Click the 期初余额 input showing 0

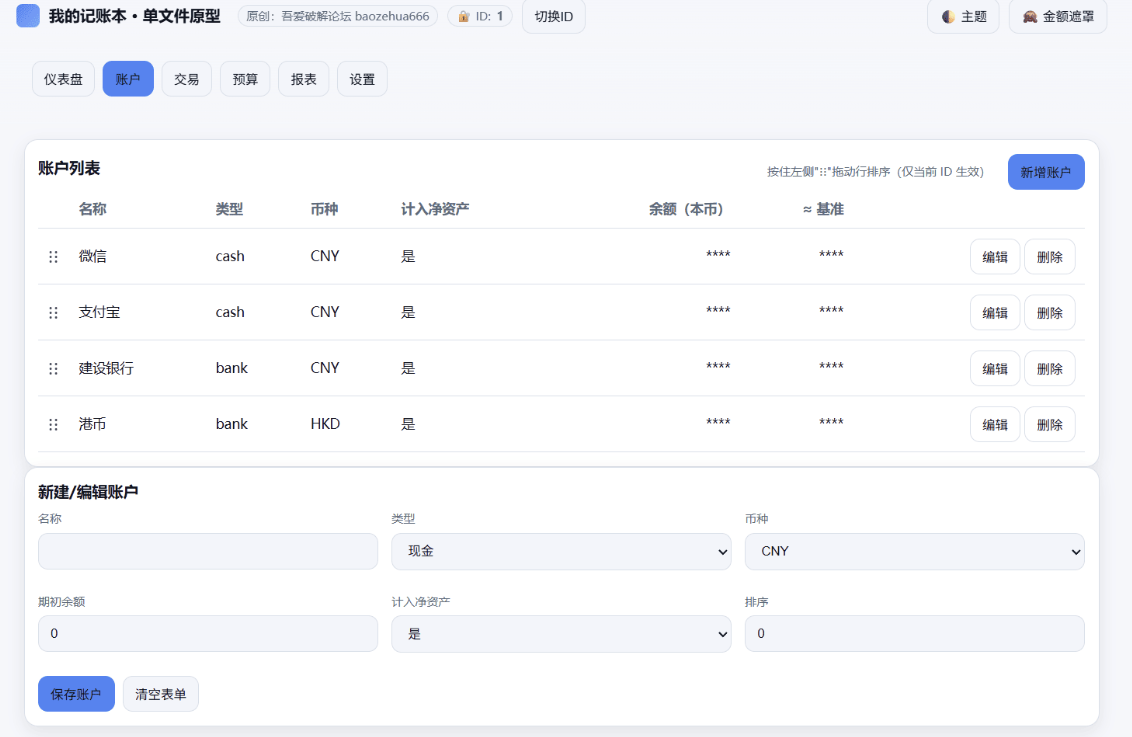(x=207, y=633)
